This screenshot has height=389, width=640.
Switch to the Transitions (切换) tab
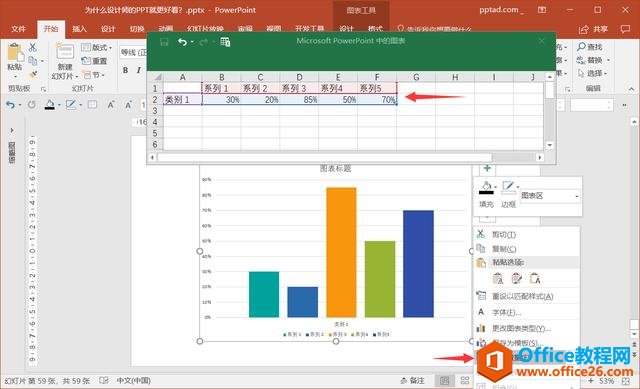(137, 29)
